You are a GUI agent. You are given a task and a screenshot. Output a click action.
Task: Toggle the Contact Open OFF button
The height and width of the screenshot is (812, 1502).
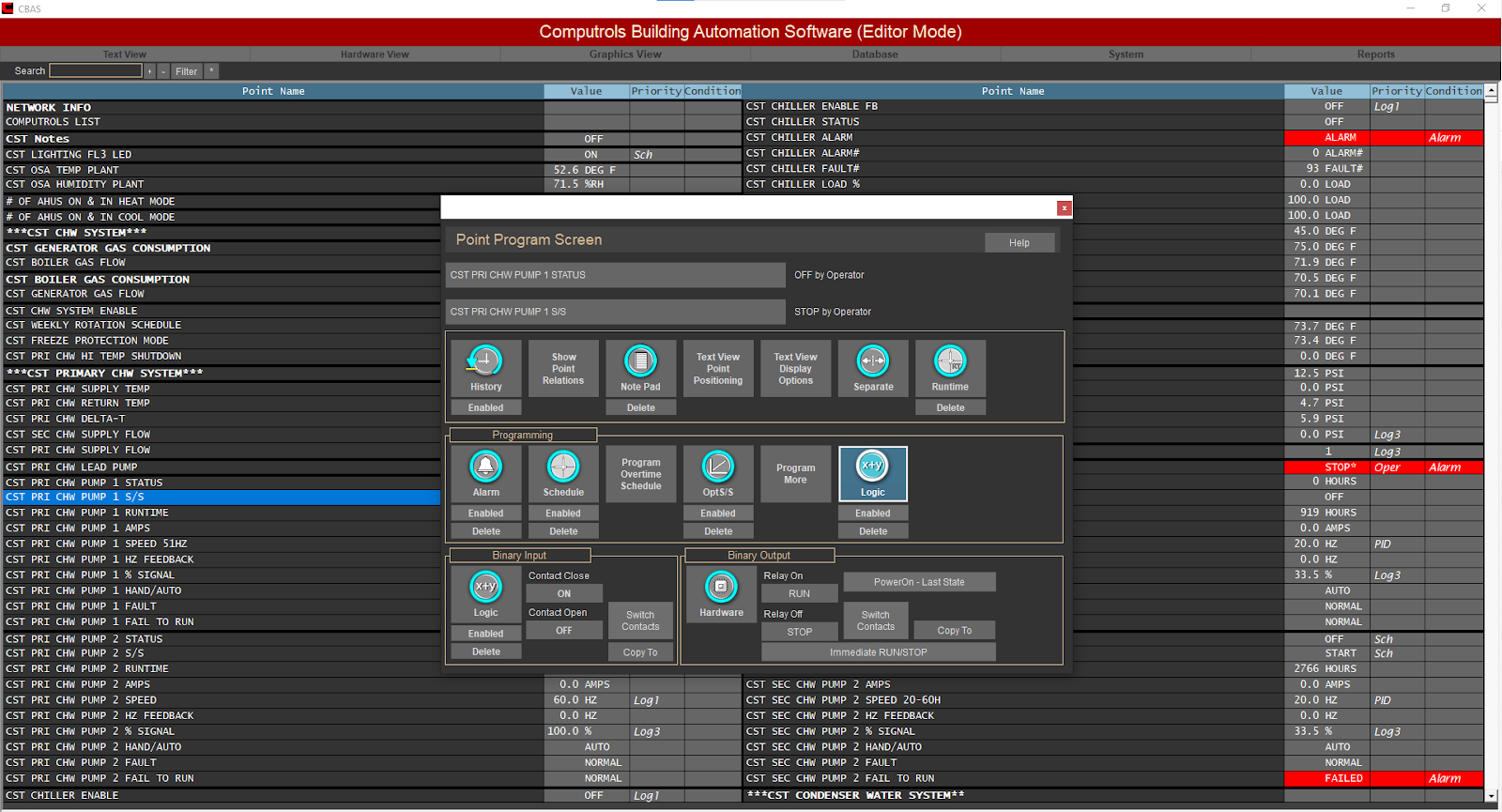click(x=564, y=631)
